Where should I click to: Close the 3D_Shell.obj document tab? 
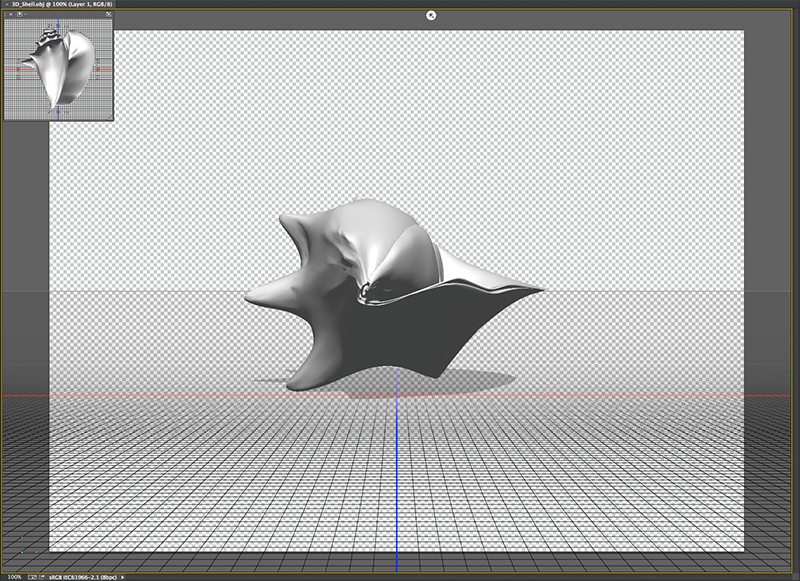(x=5, y=4)
